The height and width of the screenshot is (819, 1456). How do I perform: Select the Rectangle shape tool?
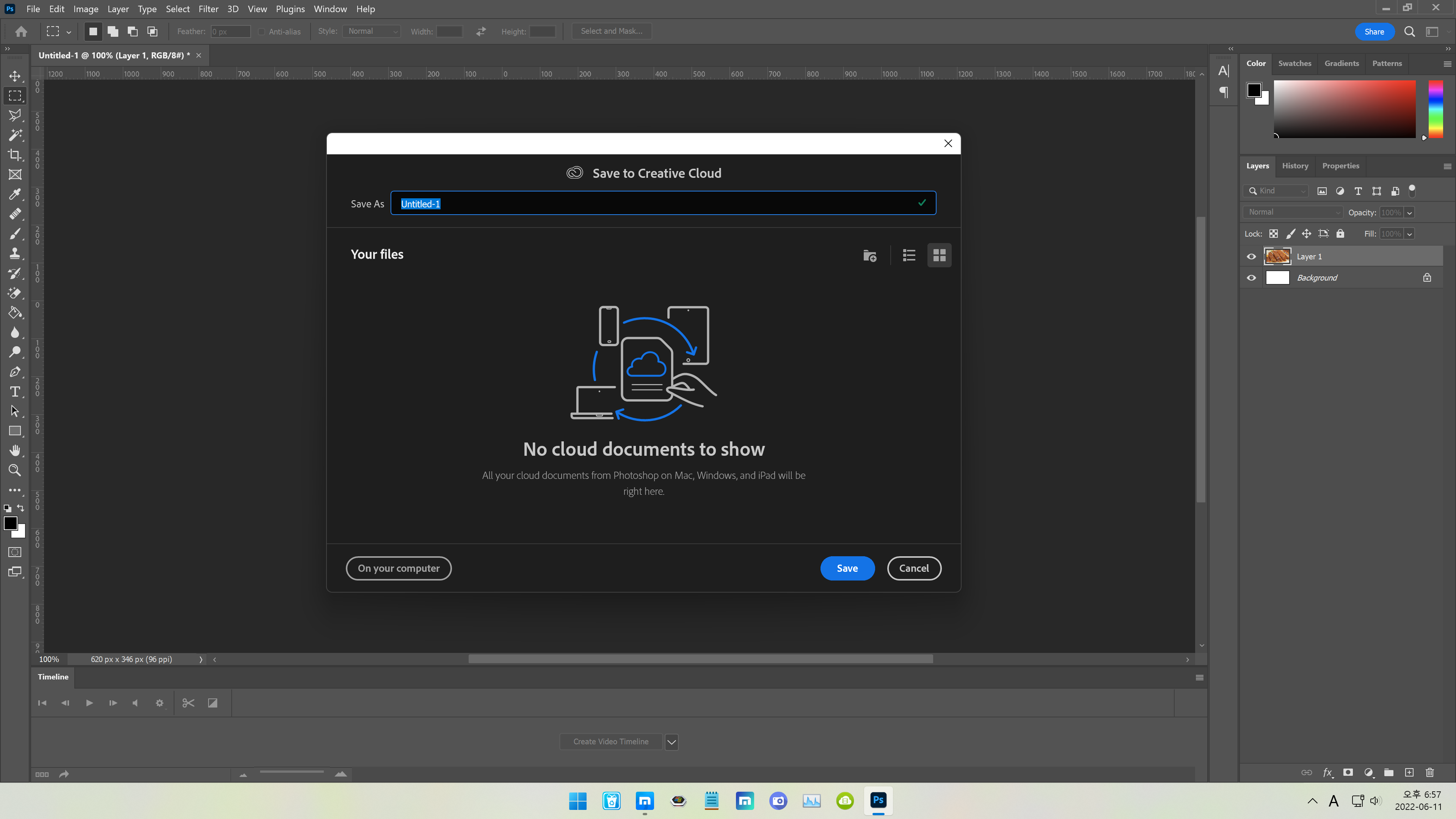click(x=15, y=431)
